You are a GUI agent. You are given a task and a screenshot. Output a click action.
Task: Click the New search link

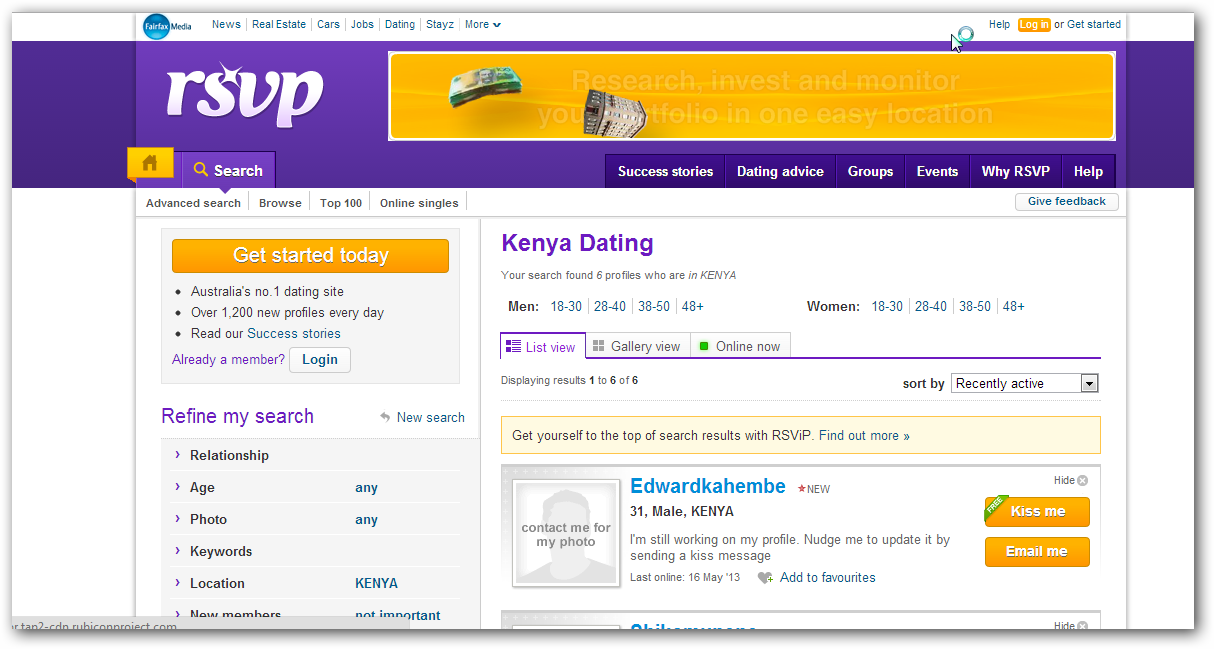click(x=430, y=418)
